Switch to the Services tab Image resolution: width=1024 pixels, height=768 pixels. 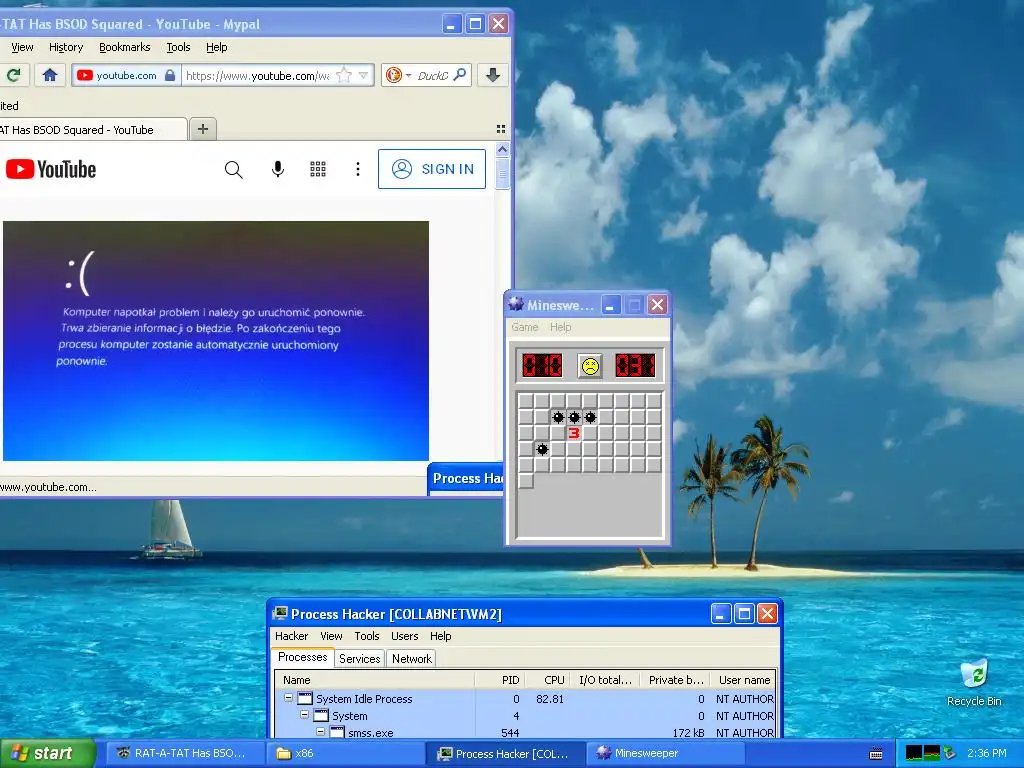[x=359, y=659]
